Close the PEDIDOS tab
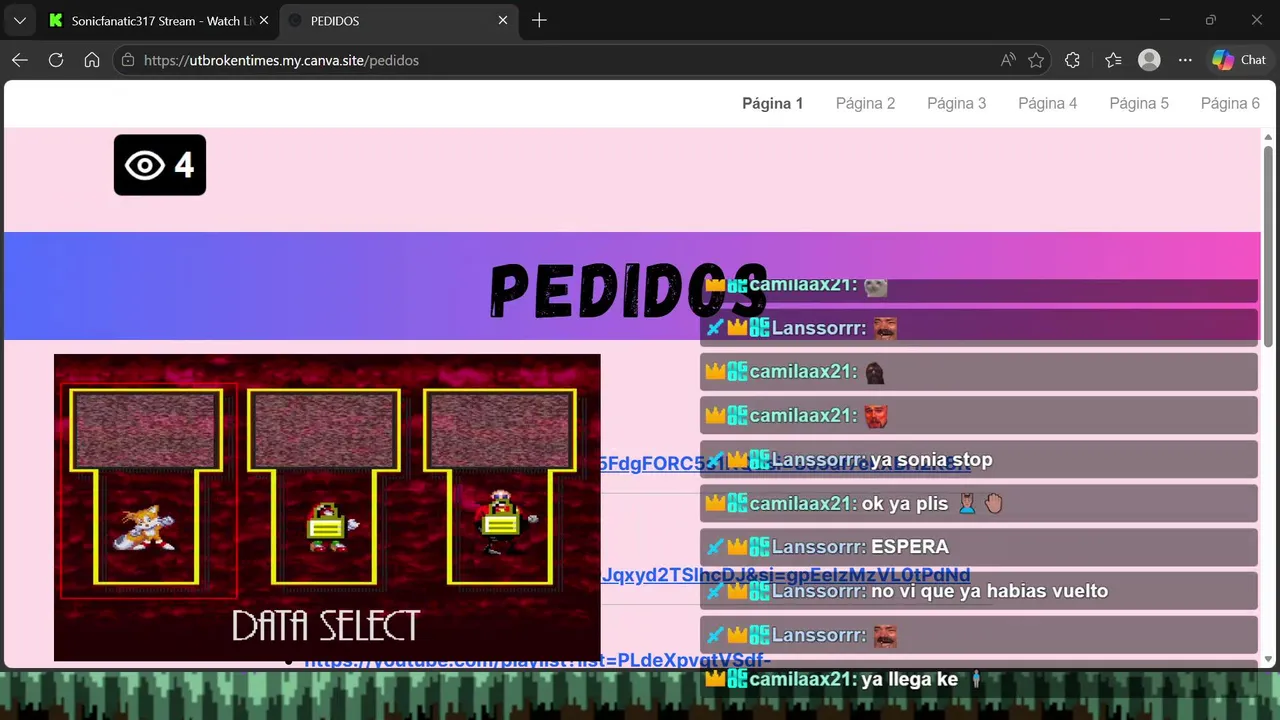The width and height of the screenshot is (1280, 720). click(504, 20)
